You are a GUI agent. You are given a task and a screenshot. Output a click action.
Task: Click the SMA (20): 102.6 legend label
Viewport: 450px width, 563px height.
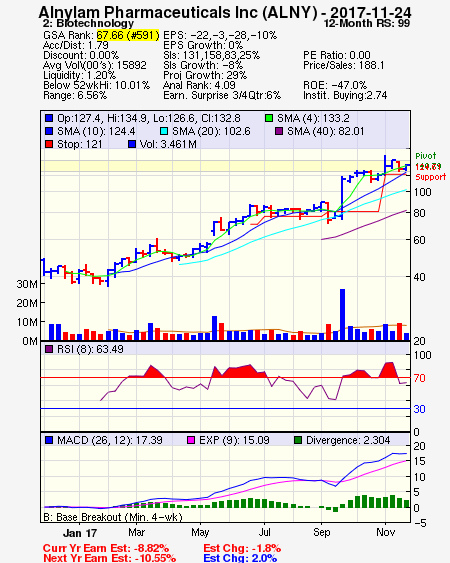(211, 131)
